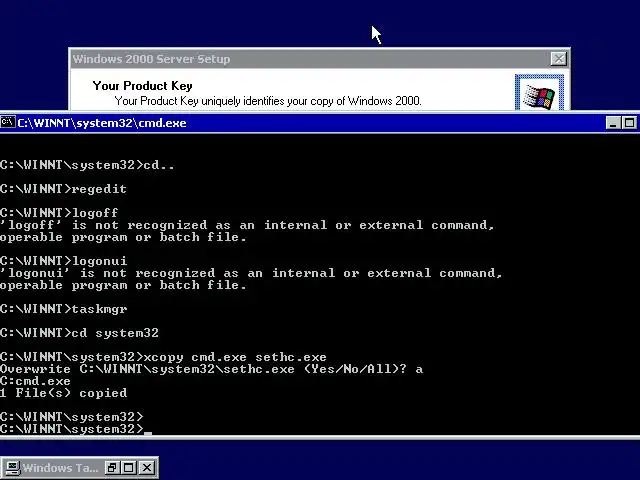Screen dimensions: 640x480
Task: Click the Windows Ta... minimized title bar
Action: click(x=60, y=467)
